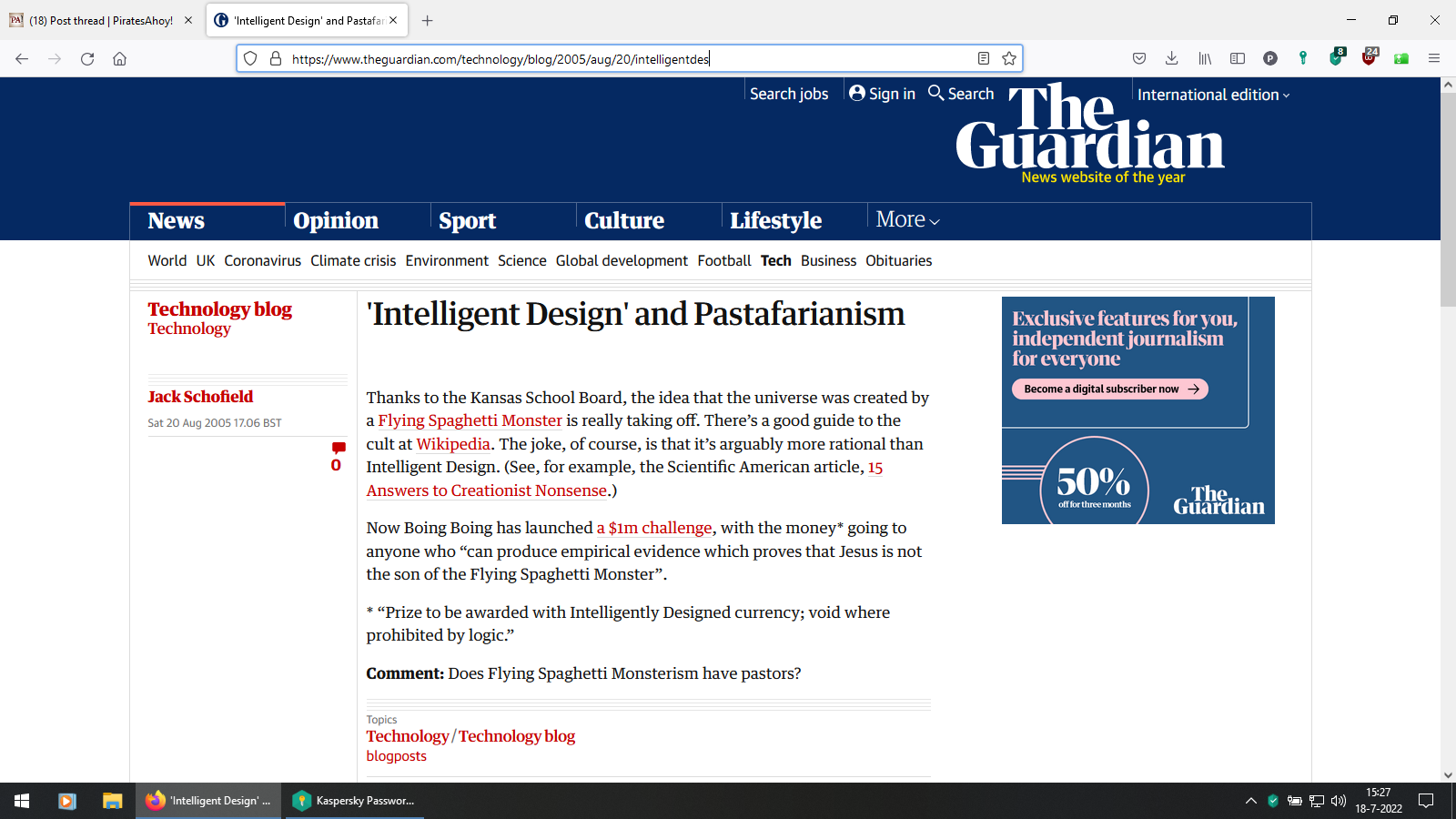1456x819 pixels.
Task: Go to Football subsection
Action: (x=724, y=260)
